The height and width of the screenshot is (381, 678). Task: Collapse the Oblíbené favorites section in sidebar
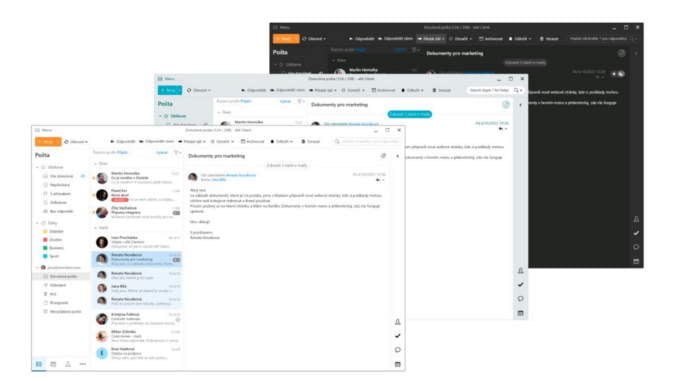[x=38, y=167]
